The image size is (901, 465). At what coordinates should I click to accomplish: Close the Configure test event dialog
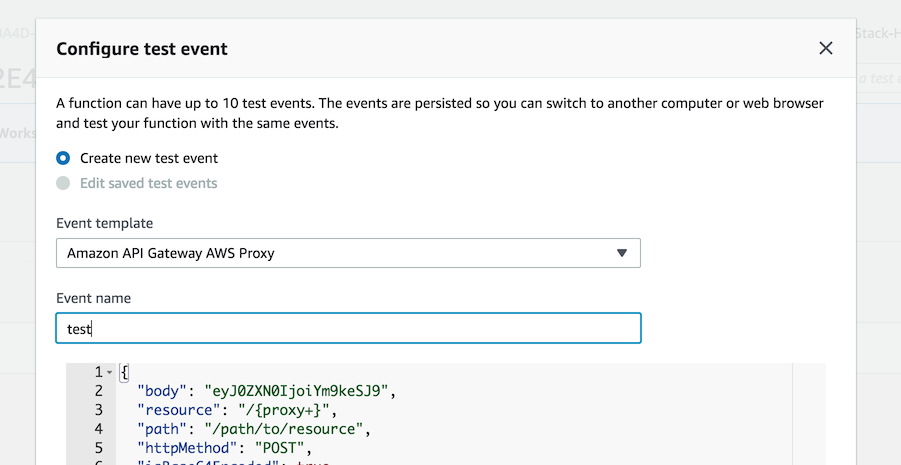pos(826,48)
